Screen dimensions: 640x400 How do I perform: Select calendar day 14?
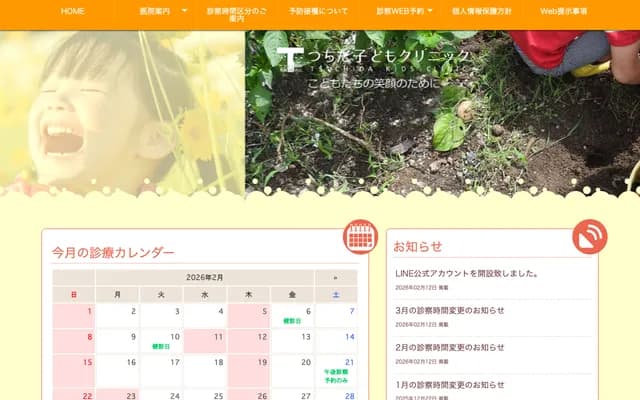click(x=336, y=342)
